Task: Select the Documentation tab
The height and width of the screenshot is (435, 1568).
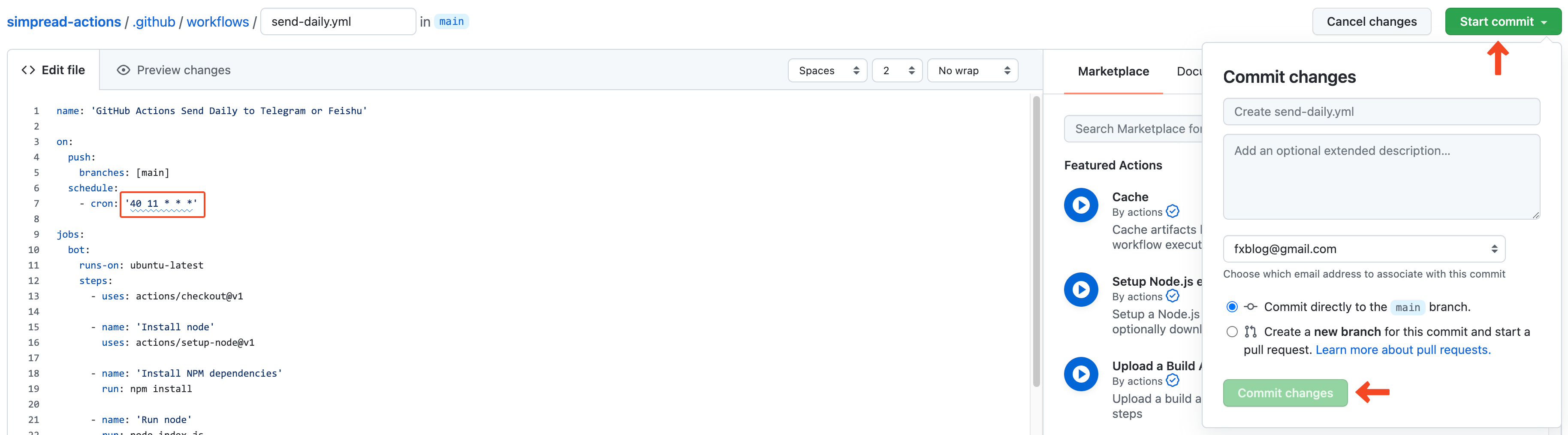Action: click(x=1189, y=71)
